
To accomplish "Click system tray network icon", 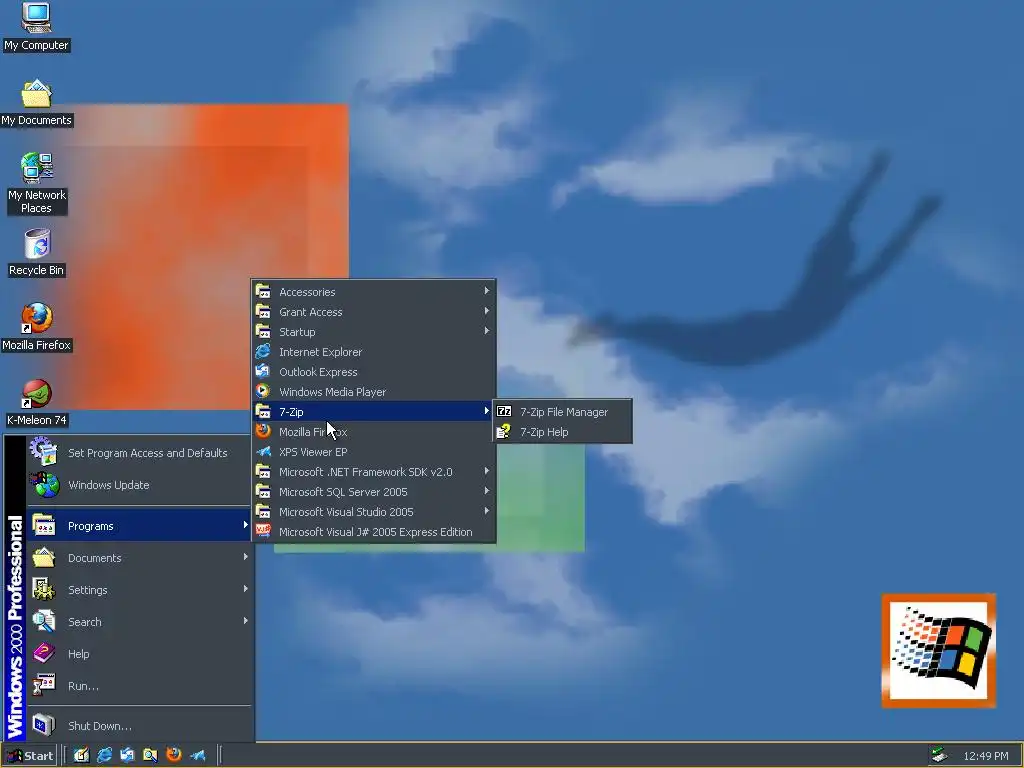I will point(939,756).
